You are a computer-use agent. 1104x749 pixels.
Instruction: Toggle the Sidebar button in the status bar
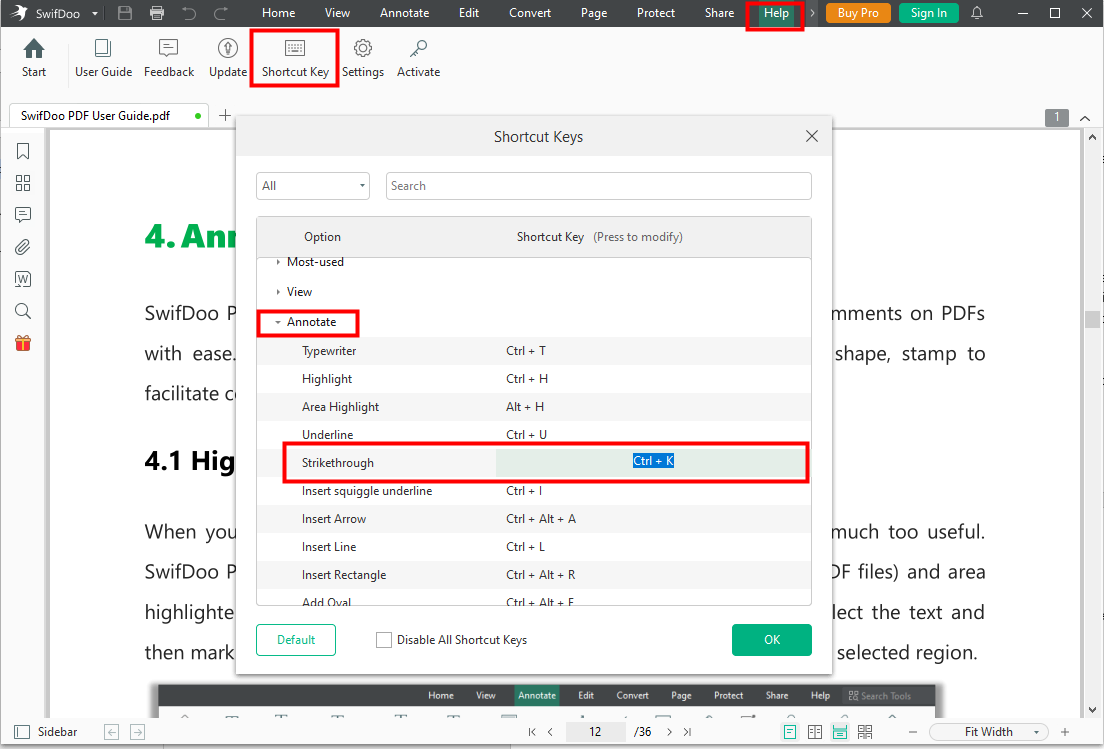click(46, 732)
